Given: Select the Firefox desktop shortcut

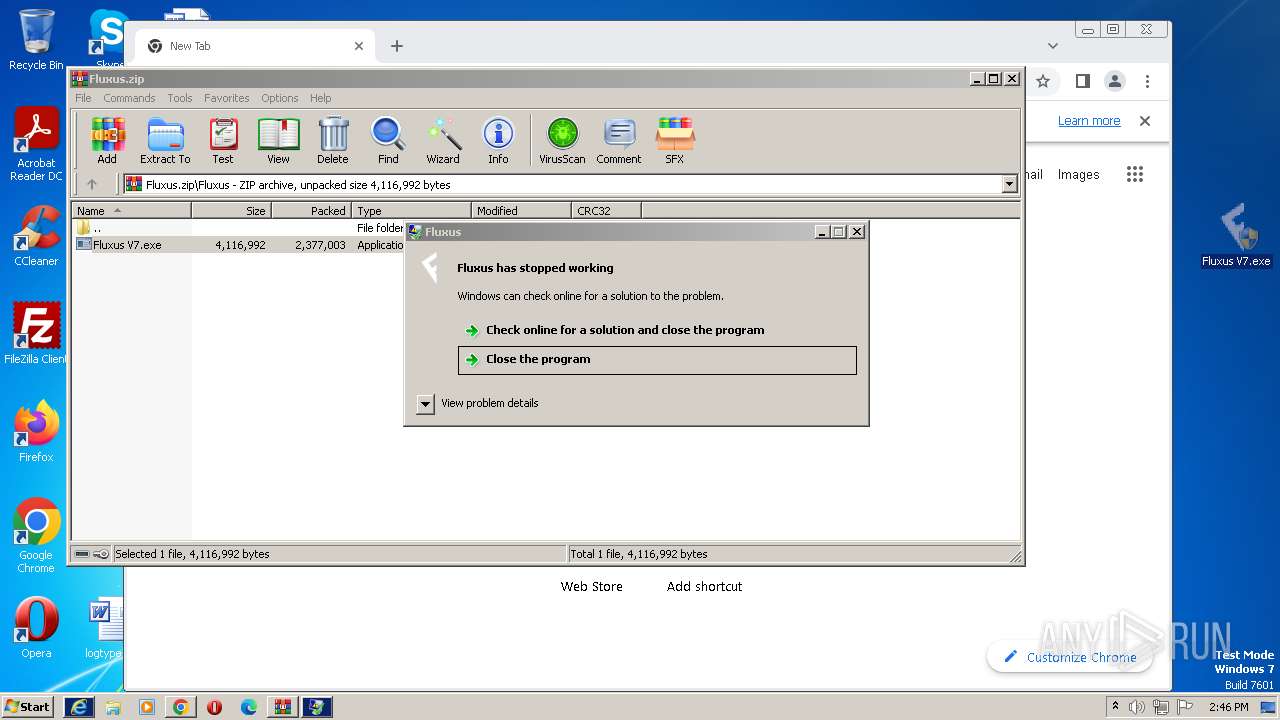Looking at the screenshot, I should [36, 431].
